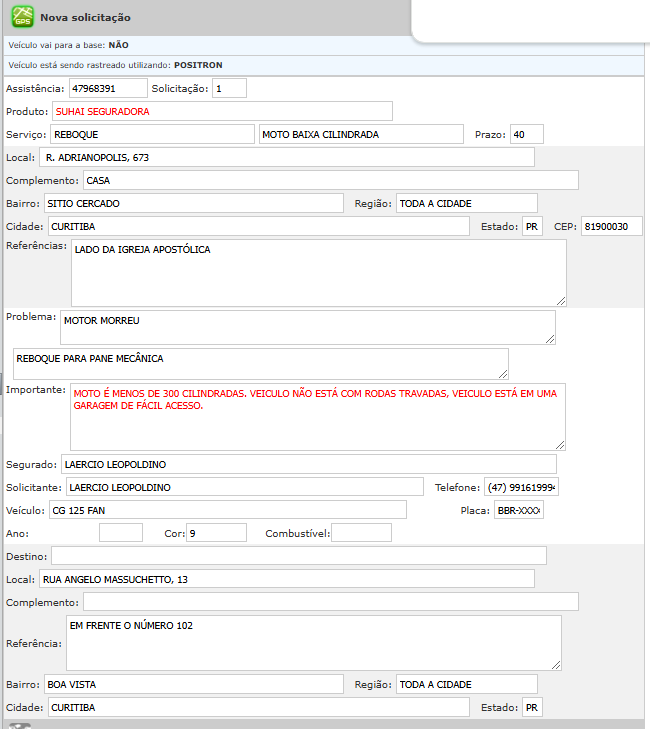Image resolution: width=650 pixels, height=729 pixels.
Task: Click resize handle of Problema textarea
Action: coord(550,339)
